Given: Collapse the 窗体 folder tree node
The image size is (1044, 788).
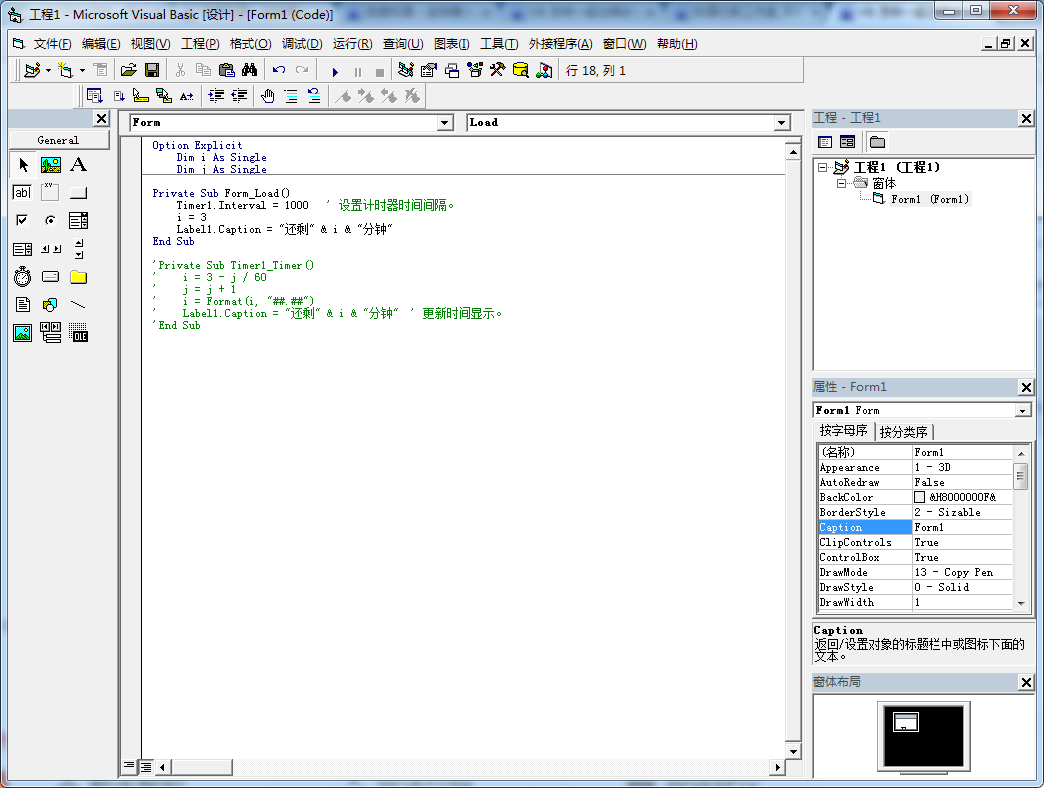Looking at the screenshot, I should 842,184.
